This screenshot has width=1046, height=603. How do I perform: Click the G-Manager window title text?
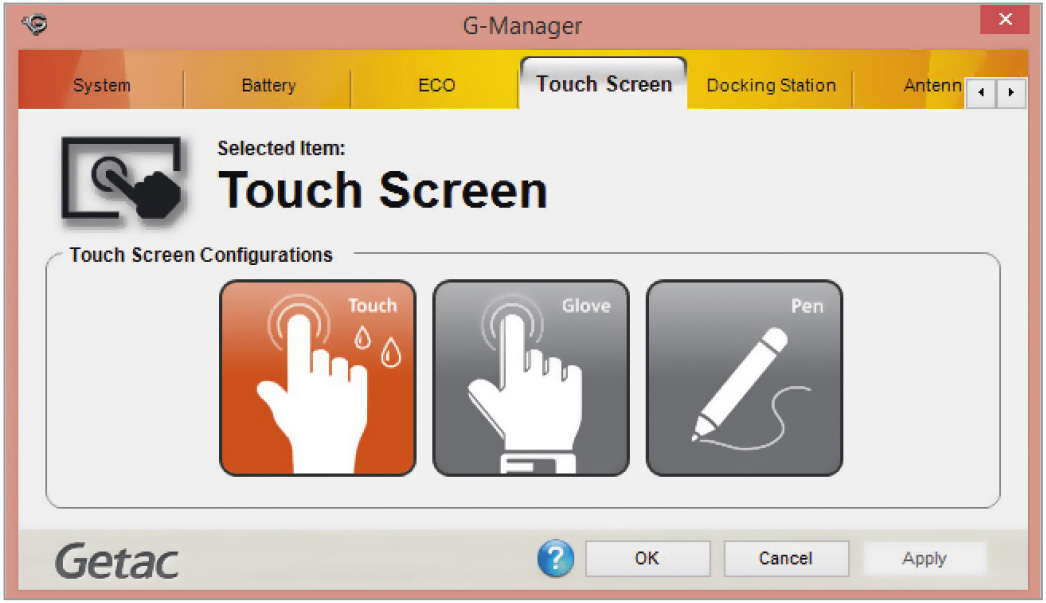click(522, 26)
